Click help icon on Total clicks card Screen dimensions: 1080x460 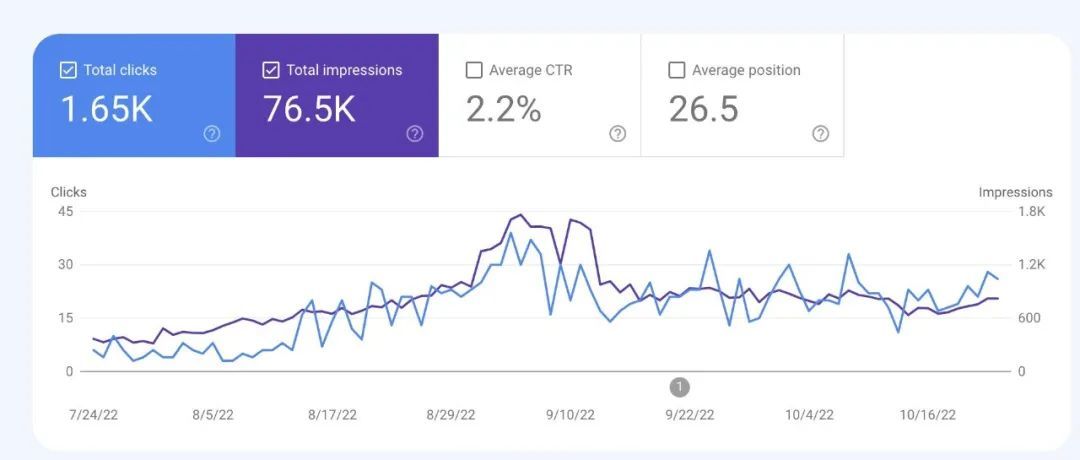(212, 134)
